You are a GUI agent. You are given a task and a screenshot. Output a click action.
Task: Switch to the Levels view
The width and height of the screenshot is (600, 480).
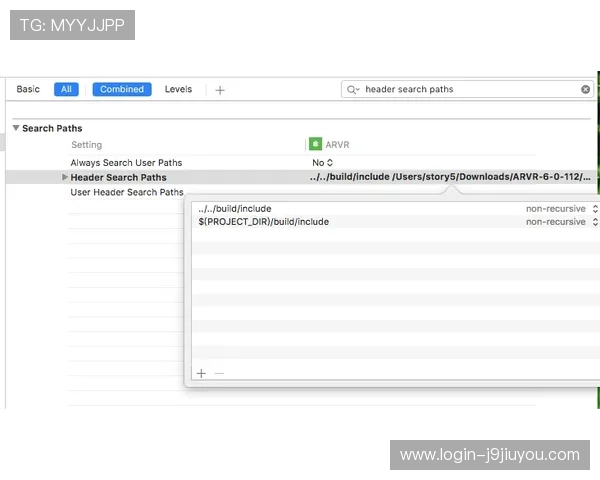coord(178,89)
